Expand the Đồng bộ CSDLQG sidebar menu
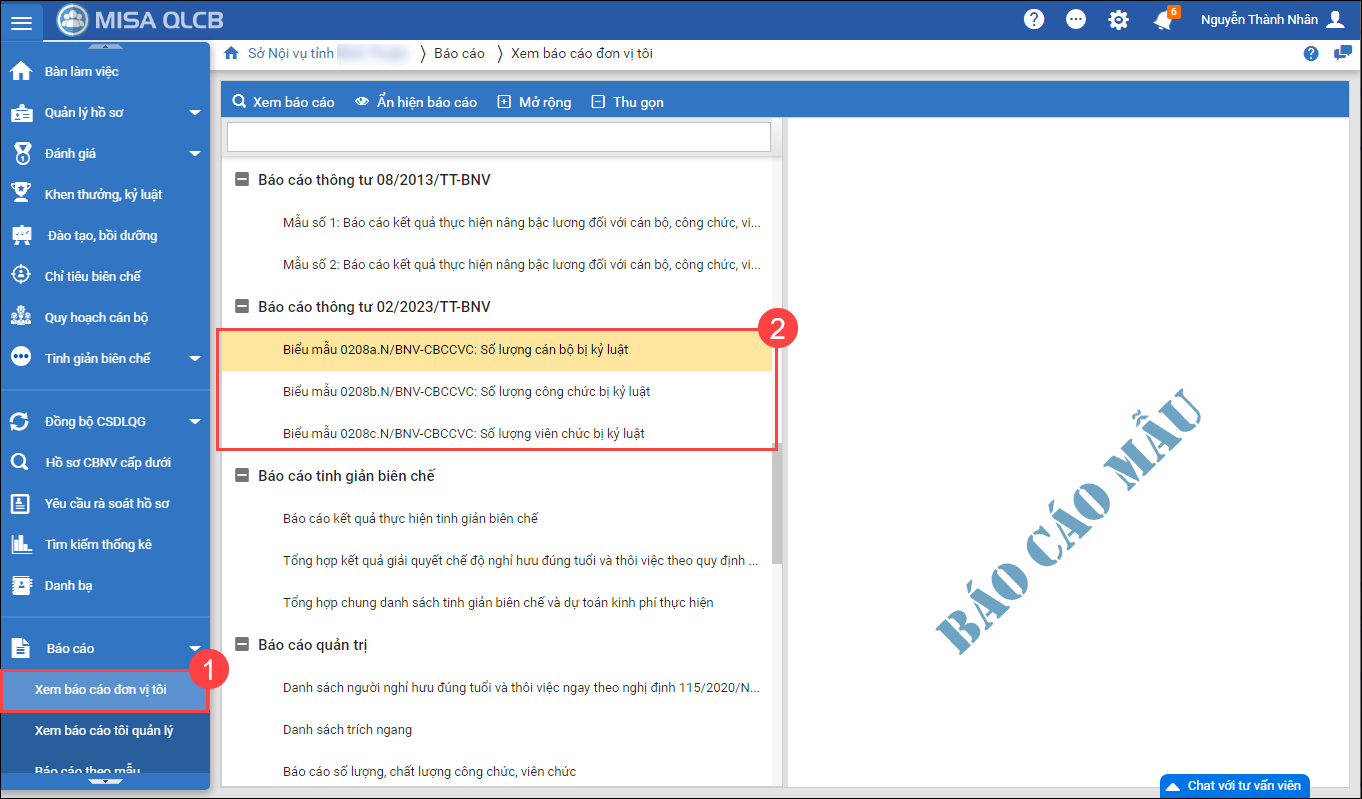 pos(195,422)
